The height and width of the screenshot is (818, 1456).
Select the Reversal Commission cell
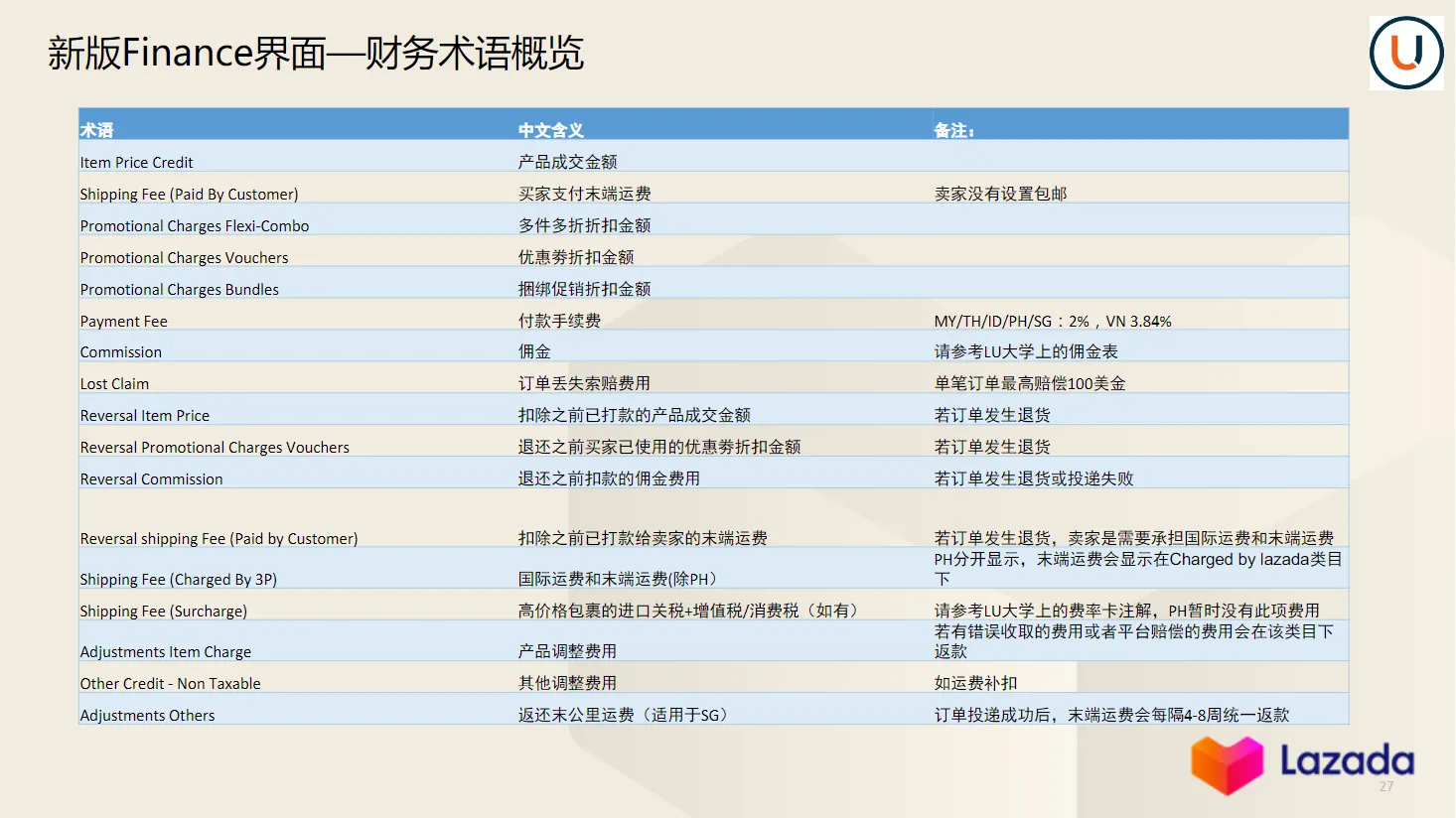tap(151, 478)
